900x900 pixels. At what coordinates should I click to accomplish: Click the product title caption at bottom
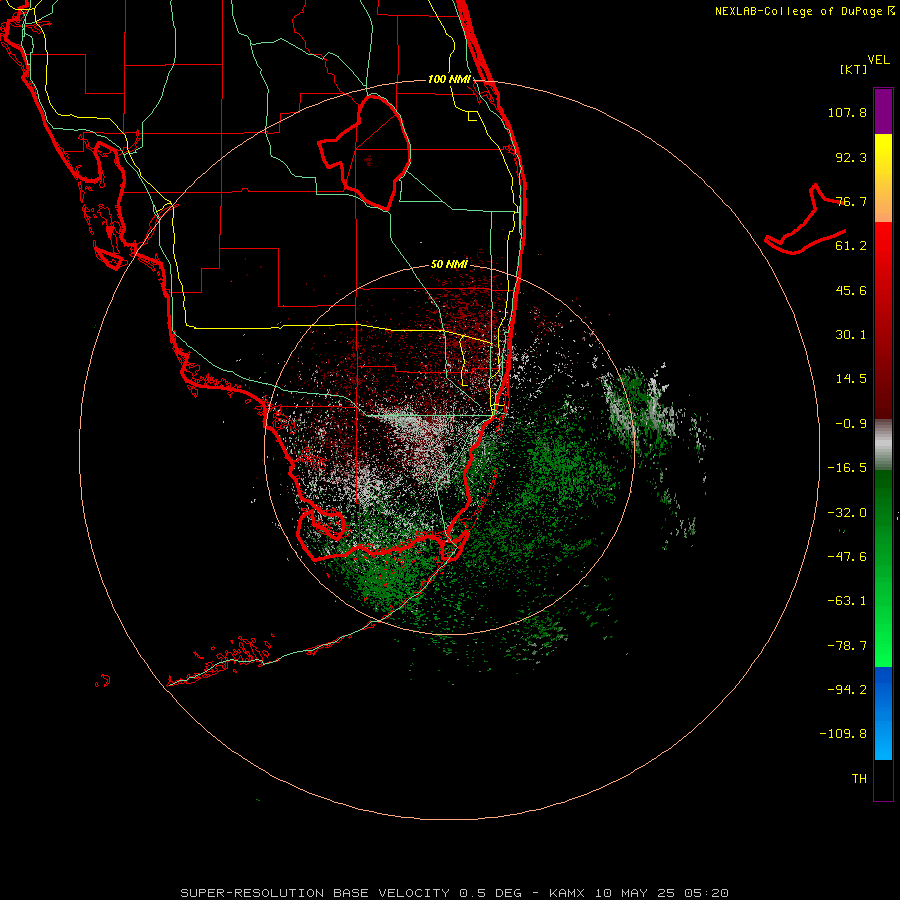(455, 893)
